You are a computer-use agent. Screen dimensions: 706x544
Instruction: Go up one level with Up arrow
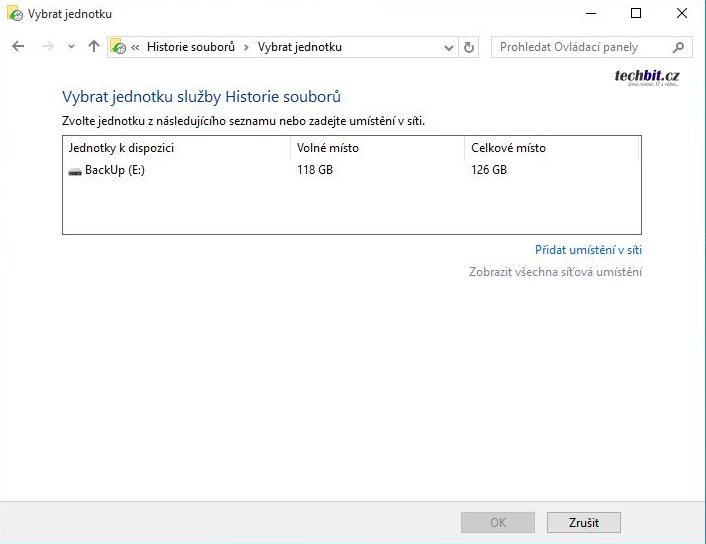[94, 47]
